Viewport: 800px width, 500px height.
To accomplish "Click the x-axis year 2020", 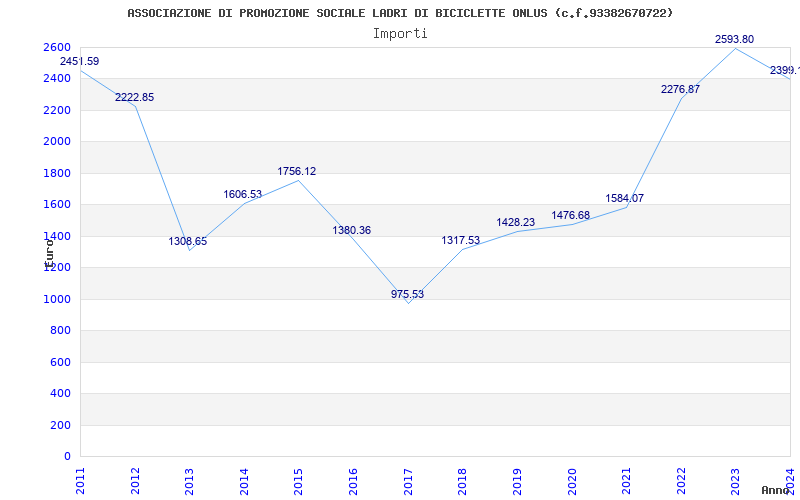I will (x=571, y=481).
